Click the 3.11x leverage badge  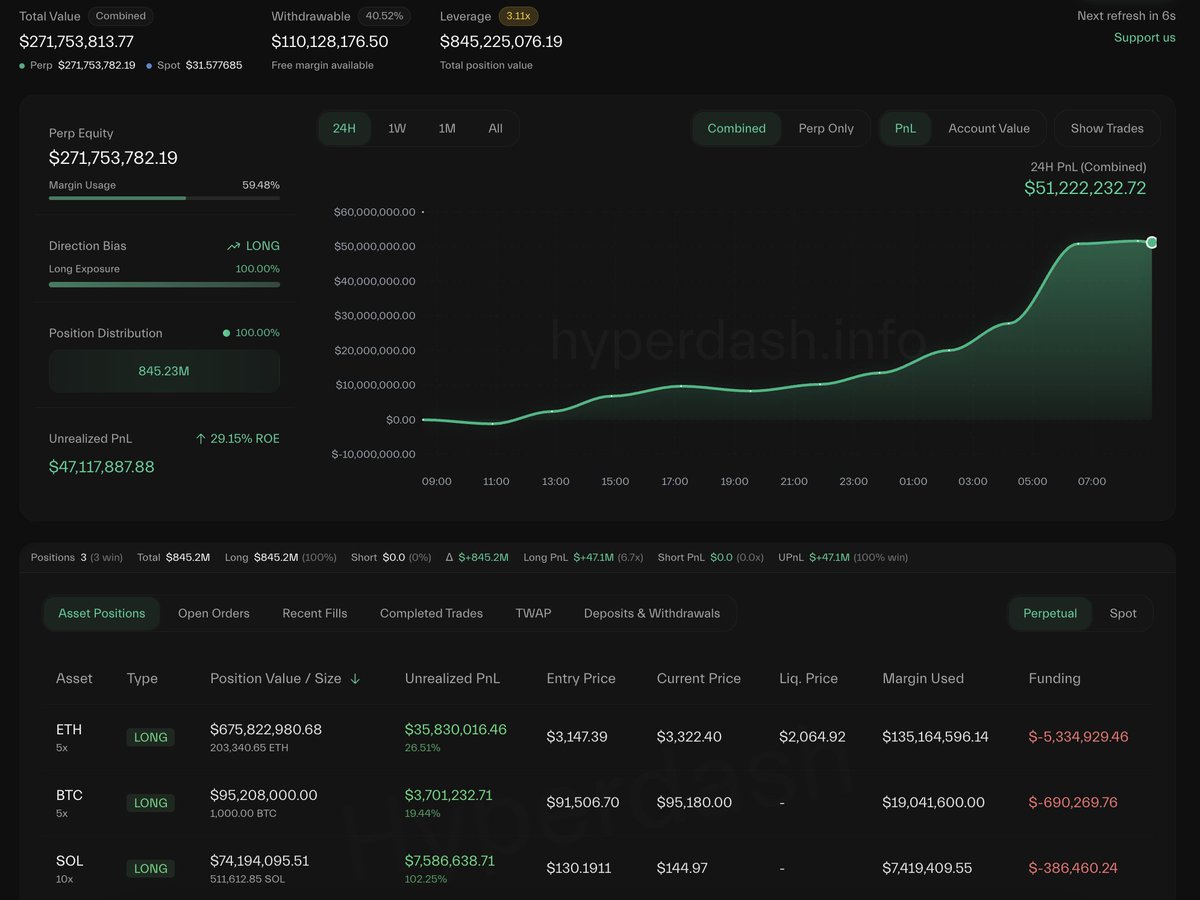click(x=518, y=16)
